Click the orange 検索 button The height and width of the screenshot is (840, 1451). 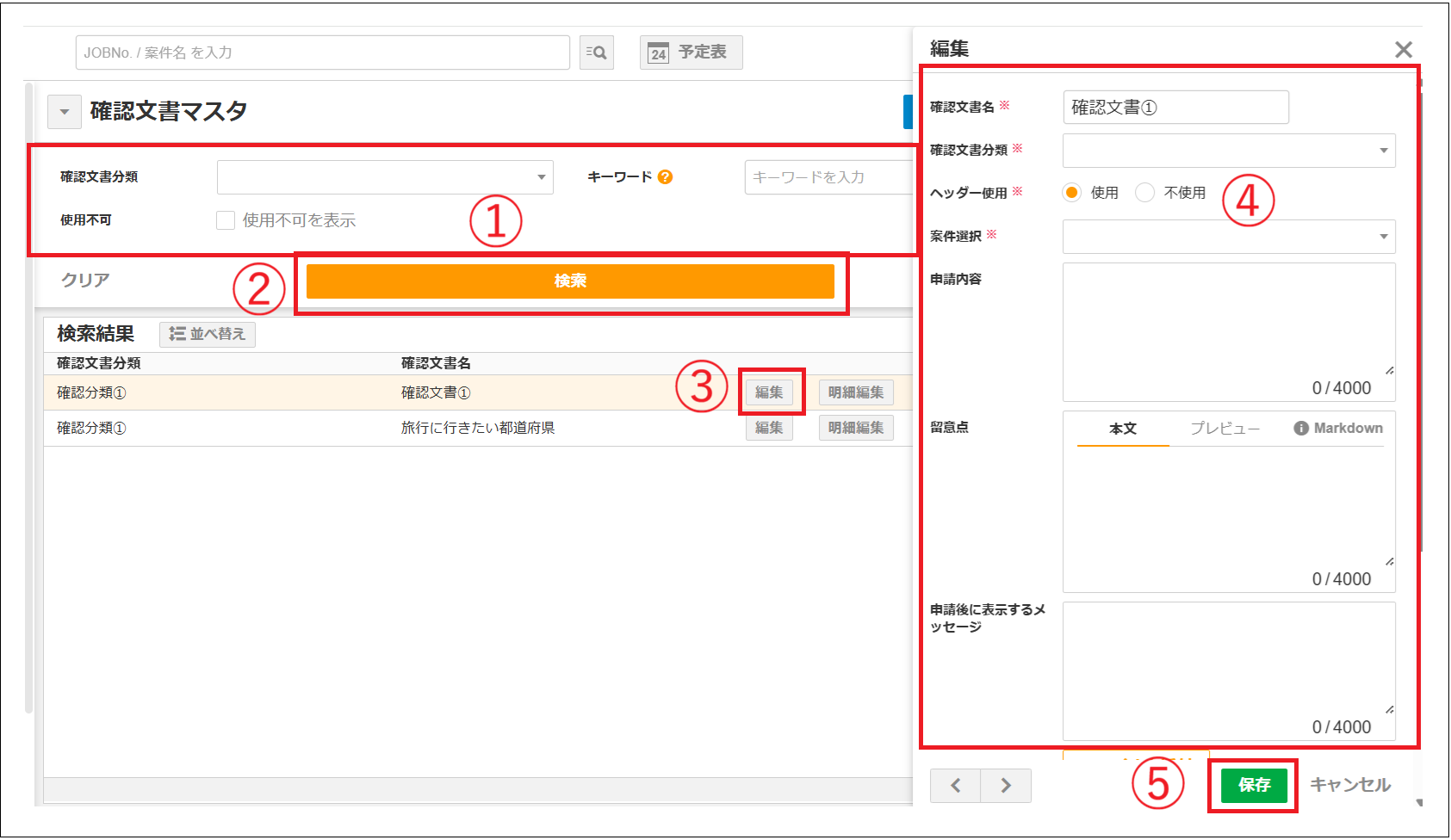pos(570,281)
